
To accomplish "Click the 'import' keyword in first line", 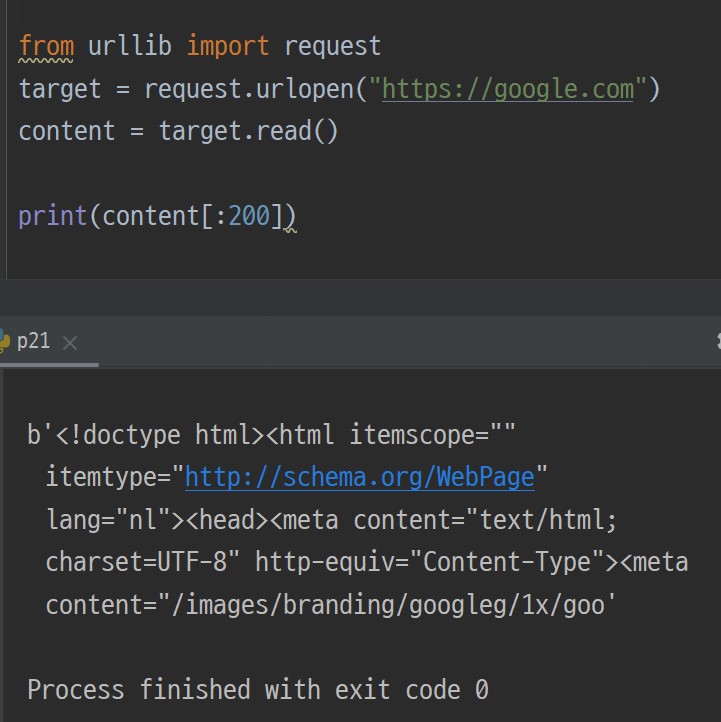I will tap(227, 47).
